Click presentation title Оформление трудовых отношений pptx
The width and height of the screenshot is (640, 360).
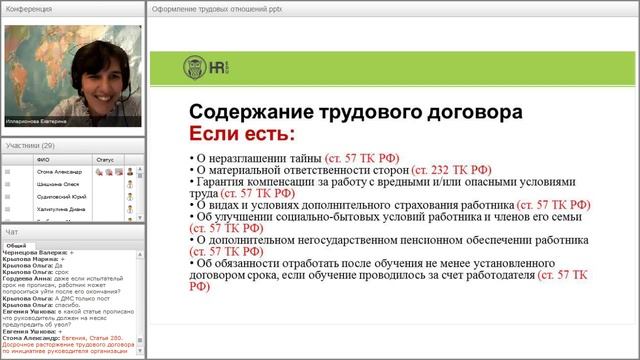coord(217,9)
